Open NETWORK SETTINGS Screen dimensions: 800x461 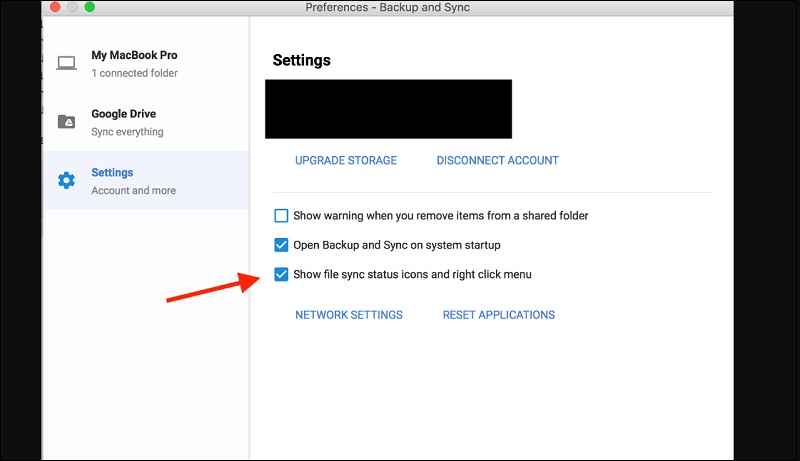(349, 315)
